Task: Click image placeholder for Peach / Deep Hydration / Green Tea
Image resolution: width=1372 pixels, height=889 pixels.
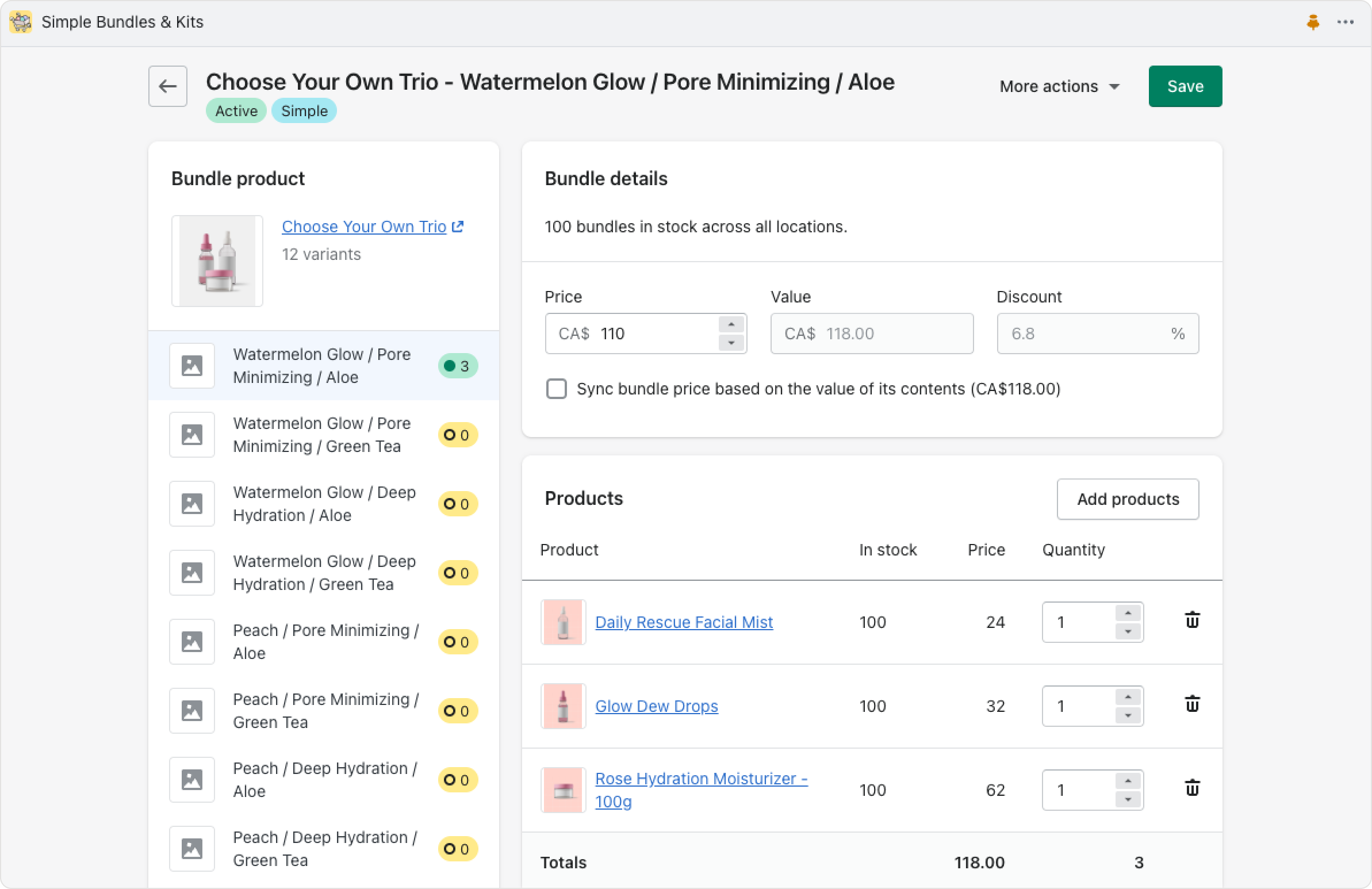Action: tap(192, 849)
